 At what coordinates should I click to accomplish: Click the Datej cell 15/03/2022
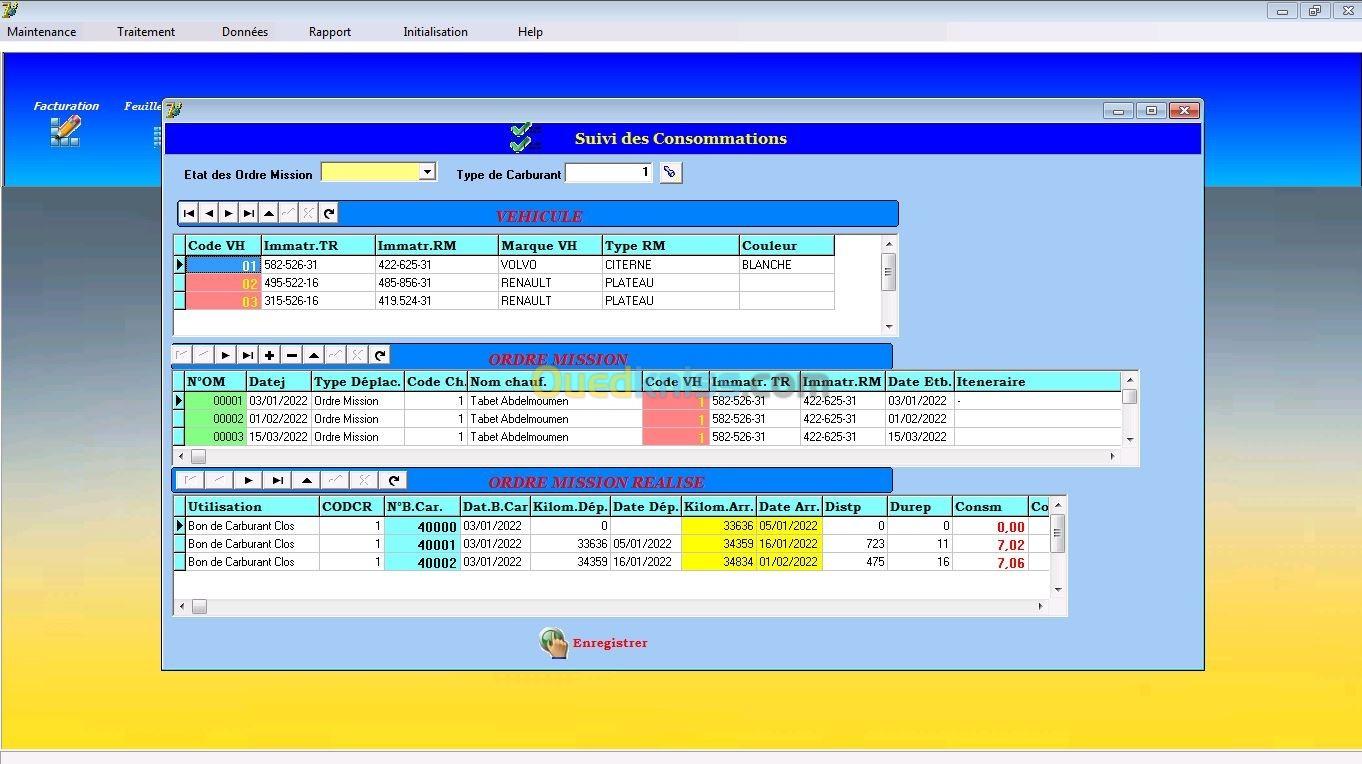pyautogui.click(x=279, y=437)
